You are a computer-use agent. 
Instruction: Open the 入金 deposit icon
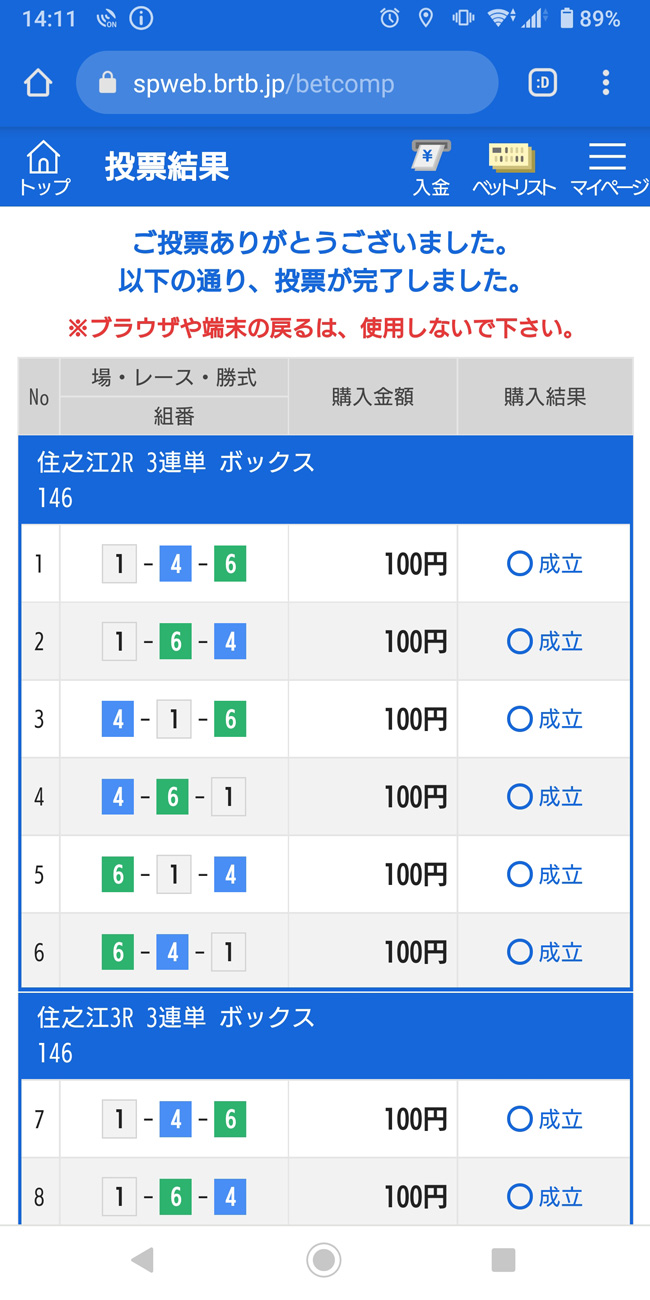(431, 167)
